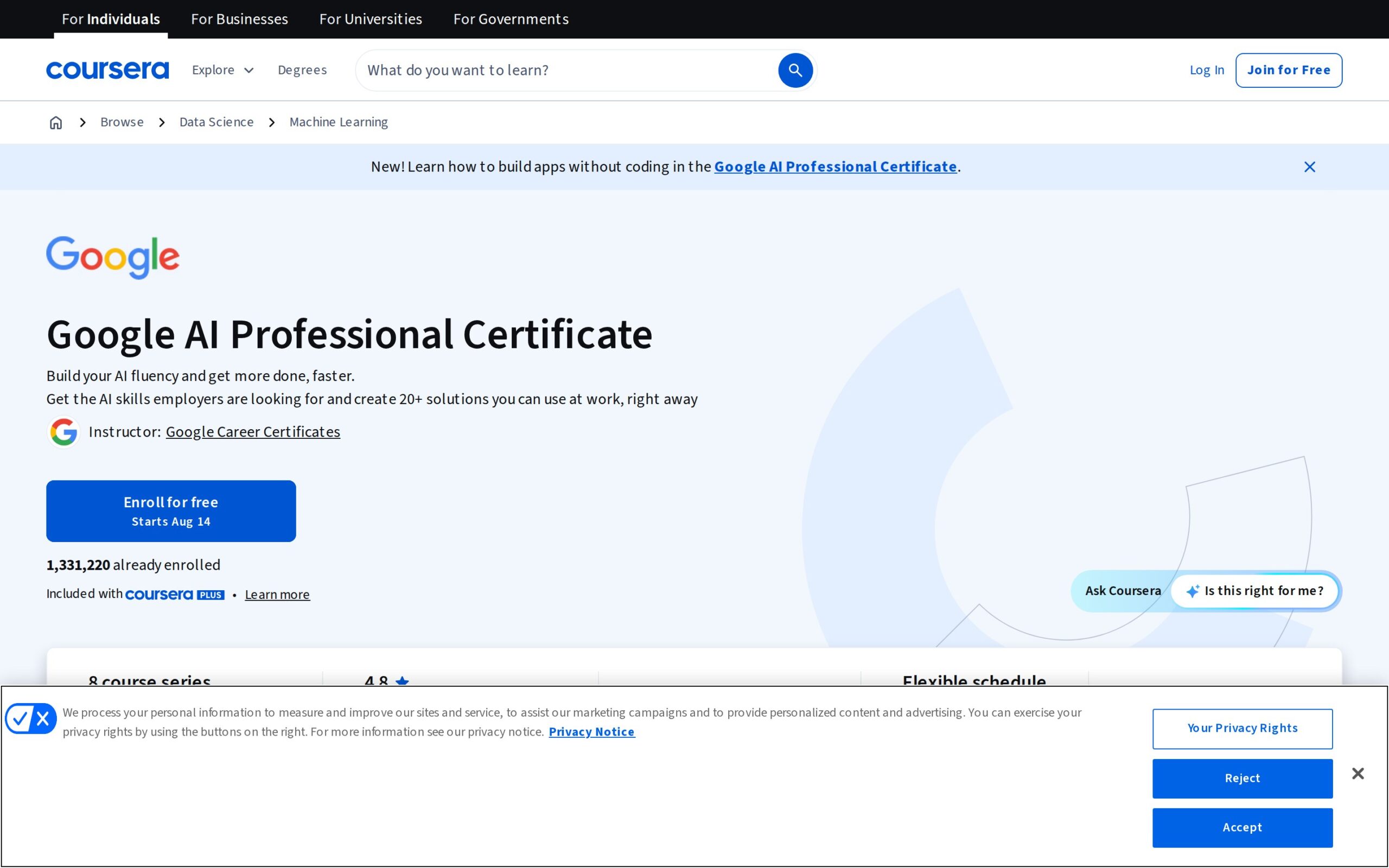1389x868 pixels.
Task: Accept cookies with Accept button
Action: (1242, 828)
